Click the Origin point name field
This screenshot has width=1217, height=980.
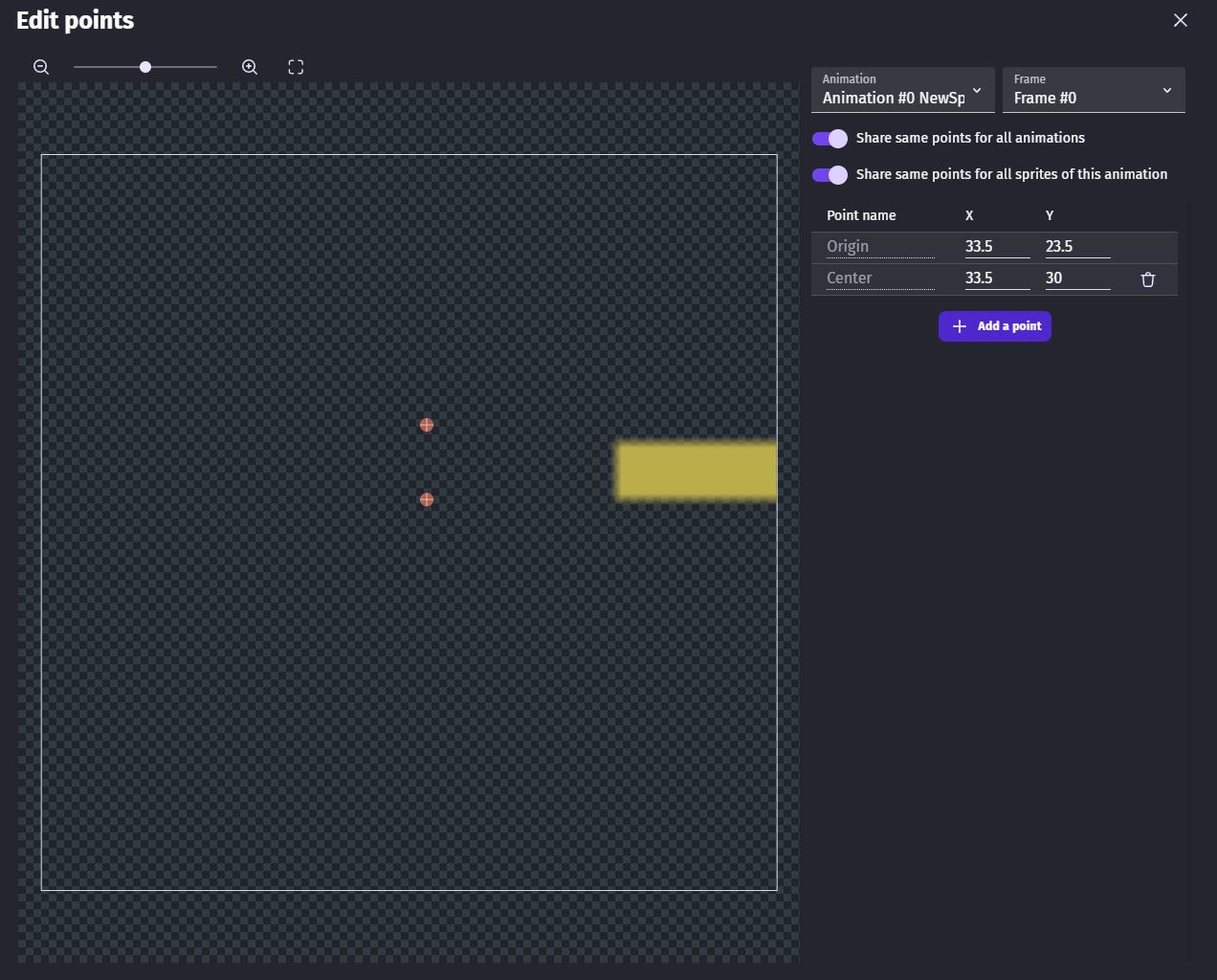(880, 247)
